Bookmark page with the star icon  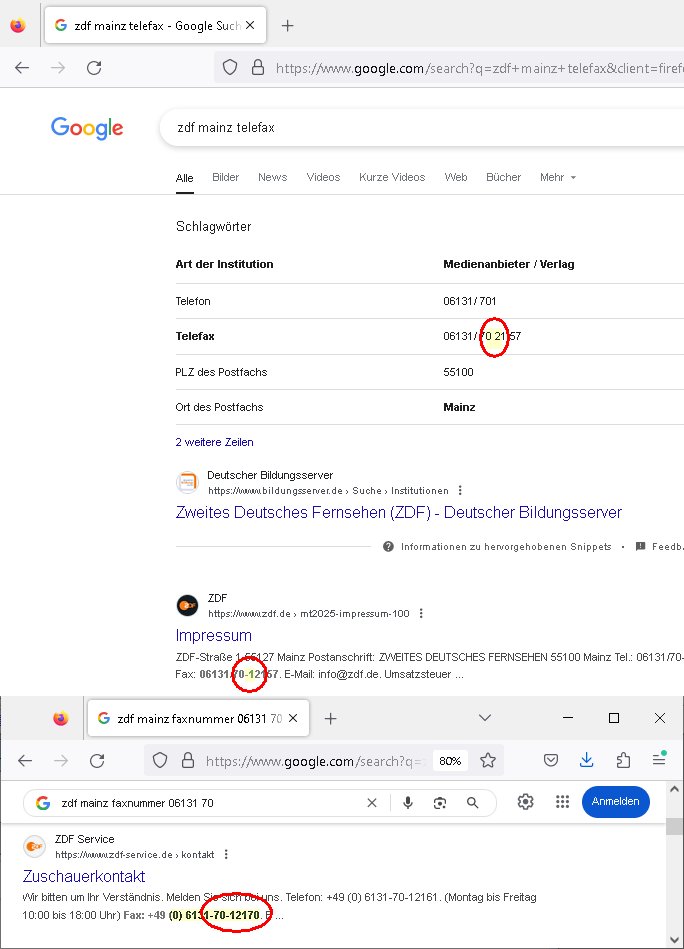tap(488, 761)
